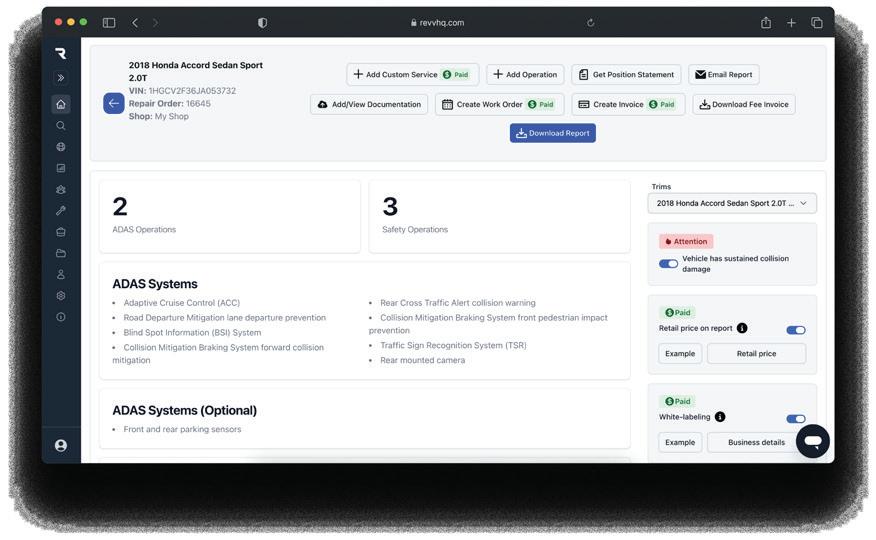The image size is (876, 540).
Task: Click info icon next to Retail price on report
Action: pos(742,328)
